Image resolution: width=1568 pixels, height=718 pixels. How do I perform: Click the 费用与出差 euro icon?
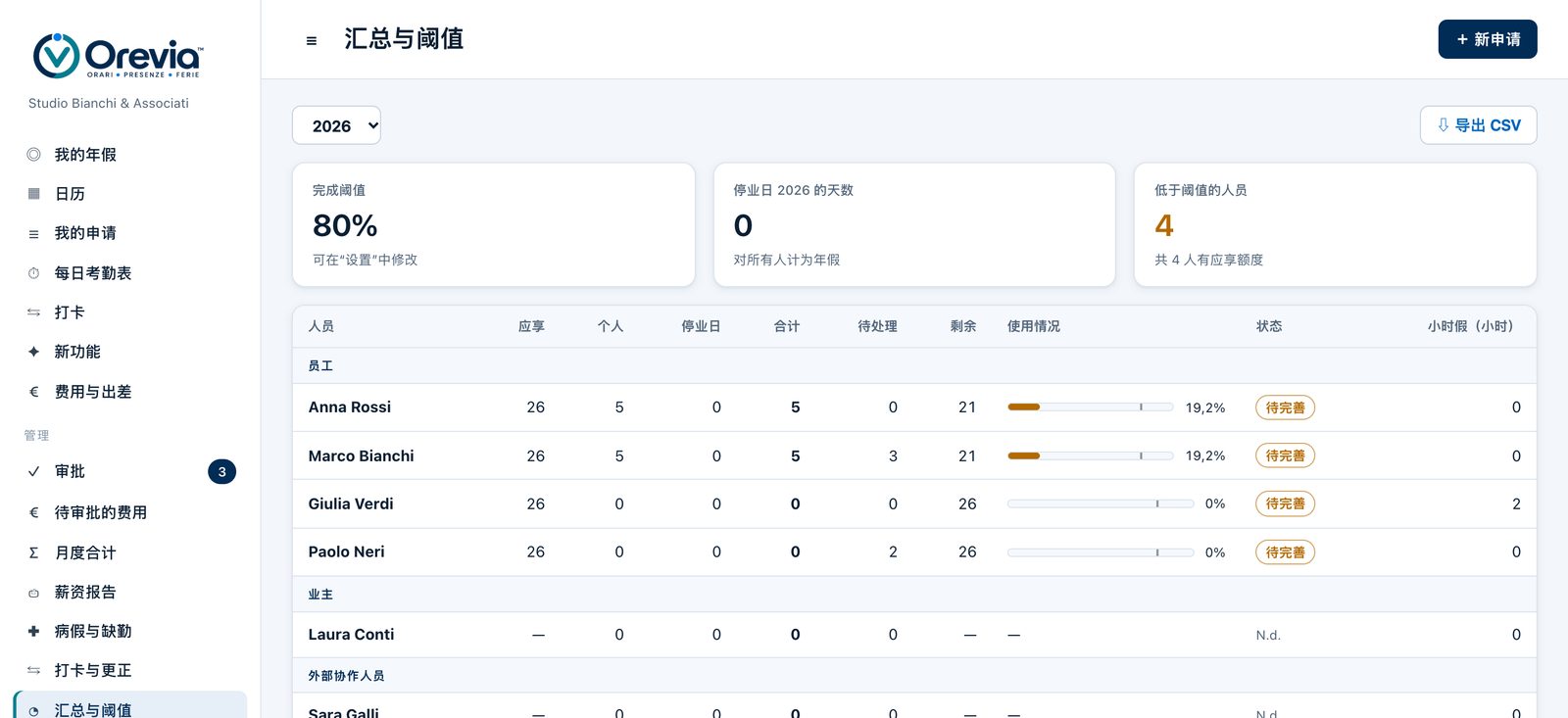tap(33, 392)
